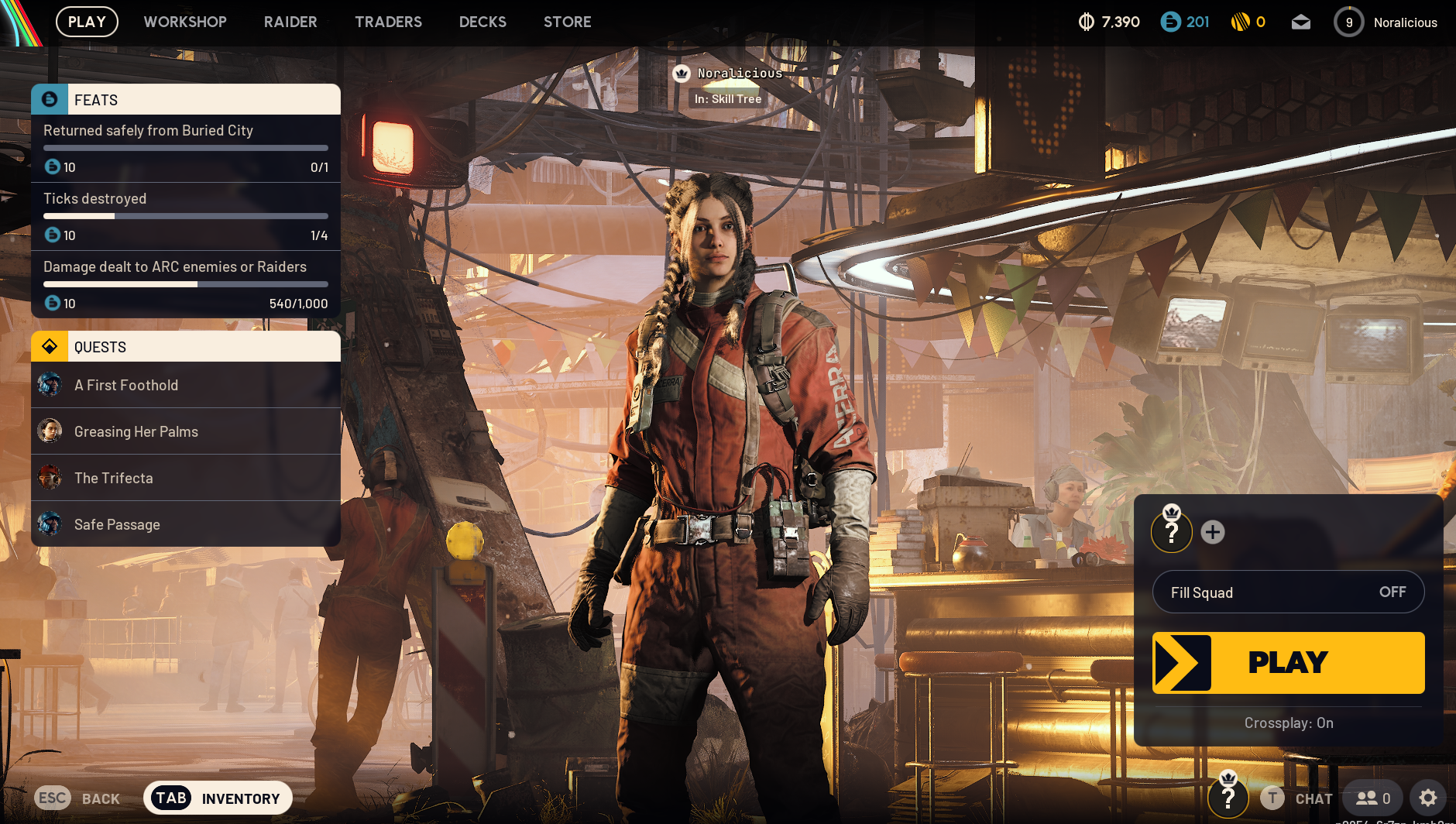Select the squad leader portrait slot
Screen dimensions: 1456x824
(x=1171, y=532)
